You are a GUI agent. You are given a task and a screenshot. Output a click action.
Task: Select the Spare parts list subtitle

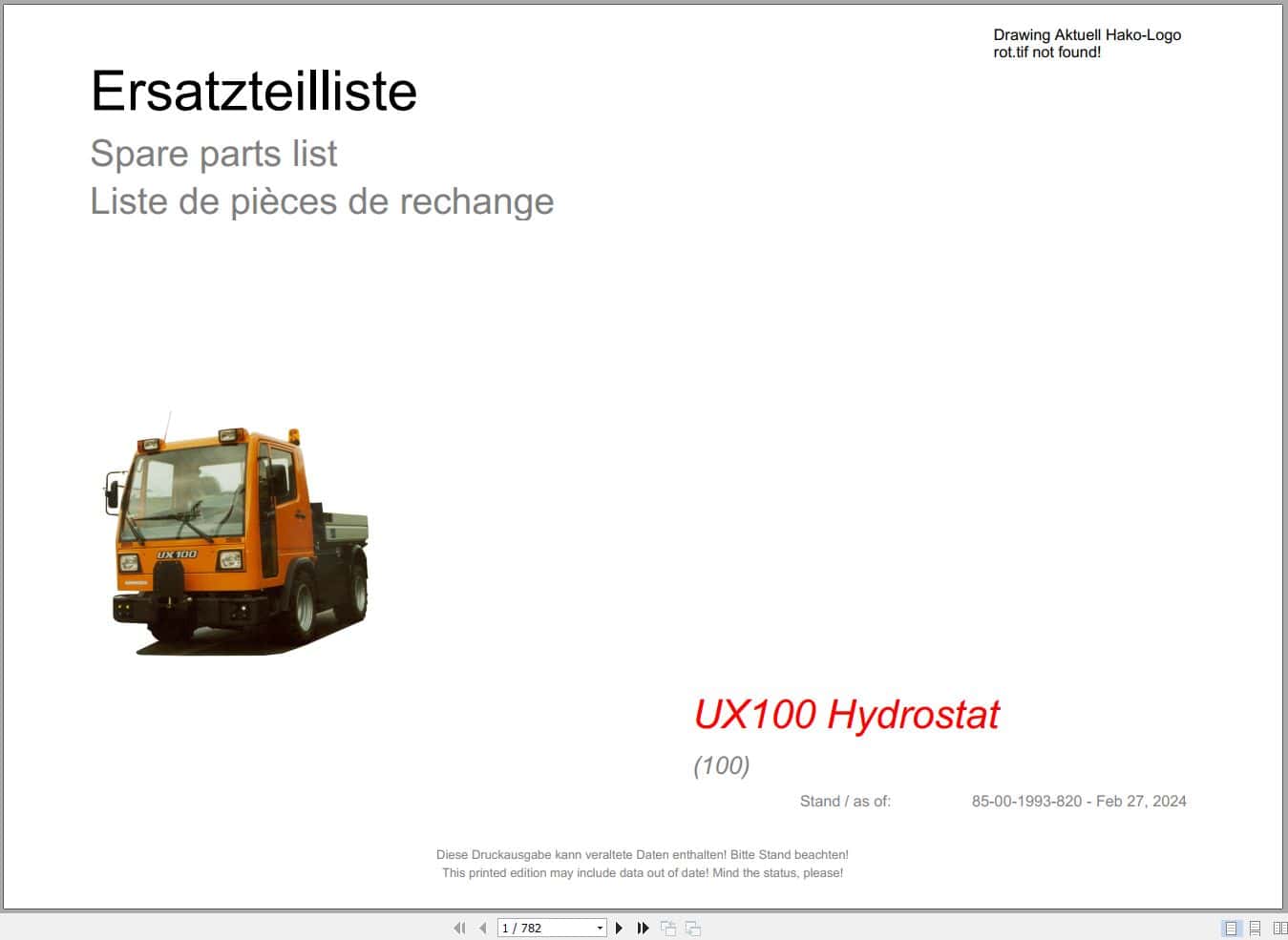[x=214, y=154]
